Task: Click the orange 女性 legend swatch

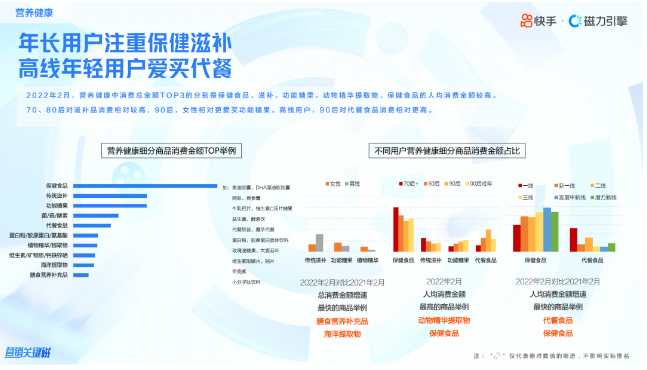Action: (327, 184)
